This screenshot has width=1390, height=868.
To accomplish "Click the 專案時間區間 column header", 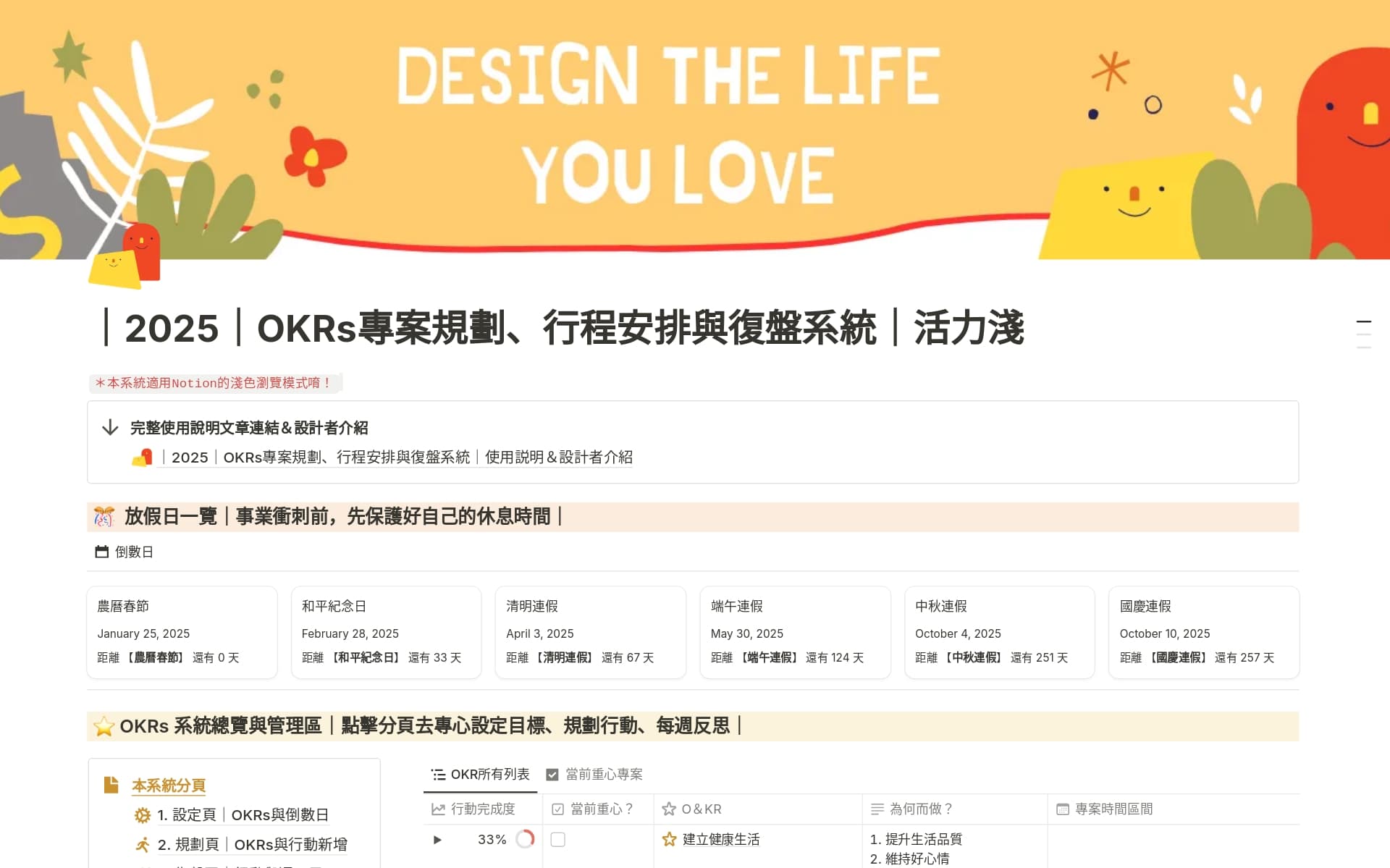I will coord(1113,809).
